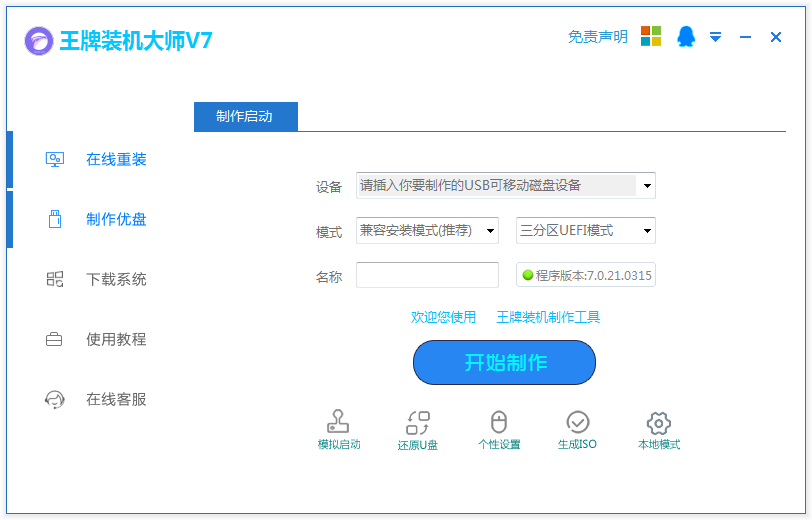
Task: Click the 王牌装机大师V7 title text
Action: coord(136,40)
